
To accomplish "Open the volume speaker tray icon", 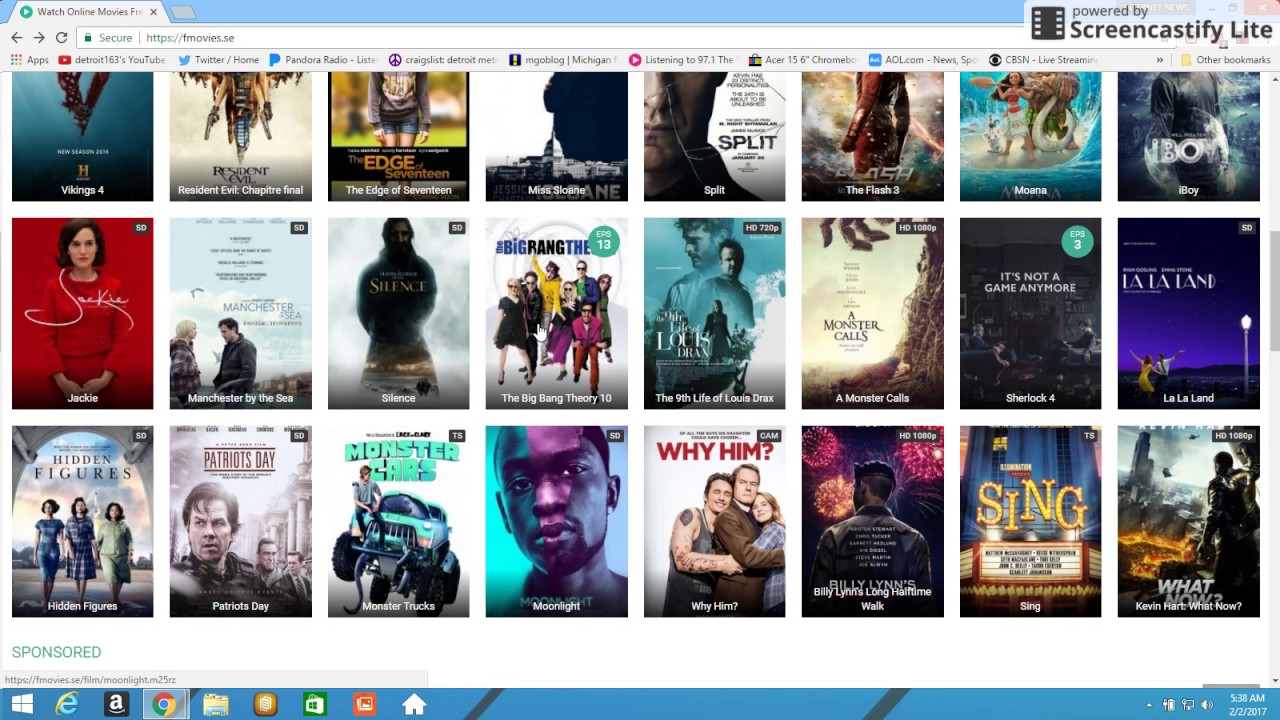I will [x=1207, y=705].
